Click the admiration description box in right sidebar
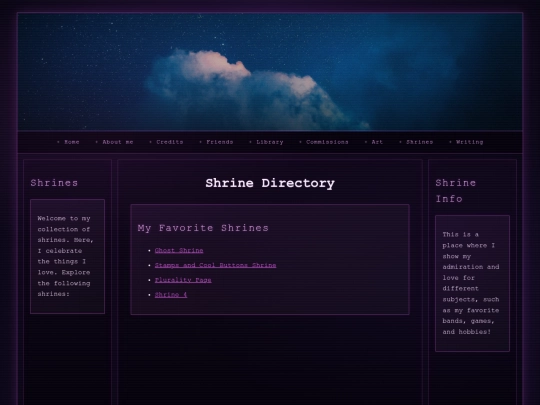The height and width of the screenshot is (405, 540). click(472, 283)
